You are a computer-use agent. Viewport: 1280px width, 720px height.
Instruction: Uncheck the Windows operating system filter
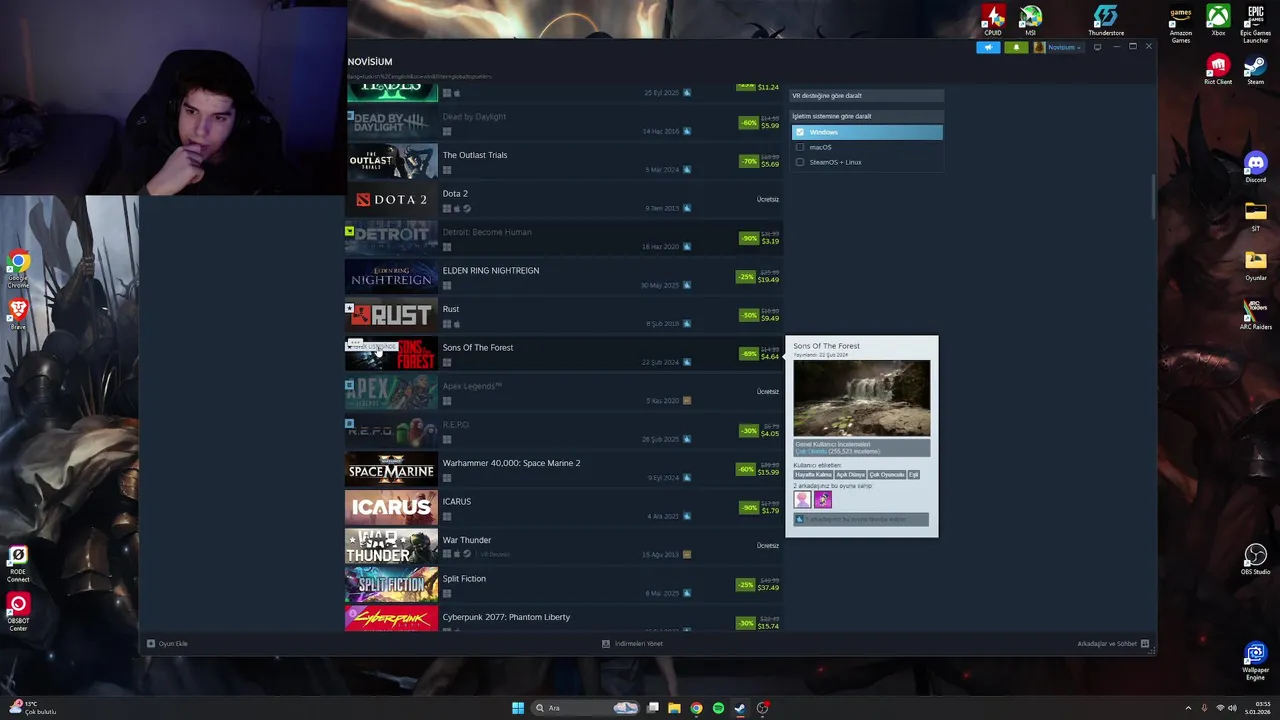800,132
